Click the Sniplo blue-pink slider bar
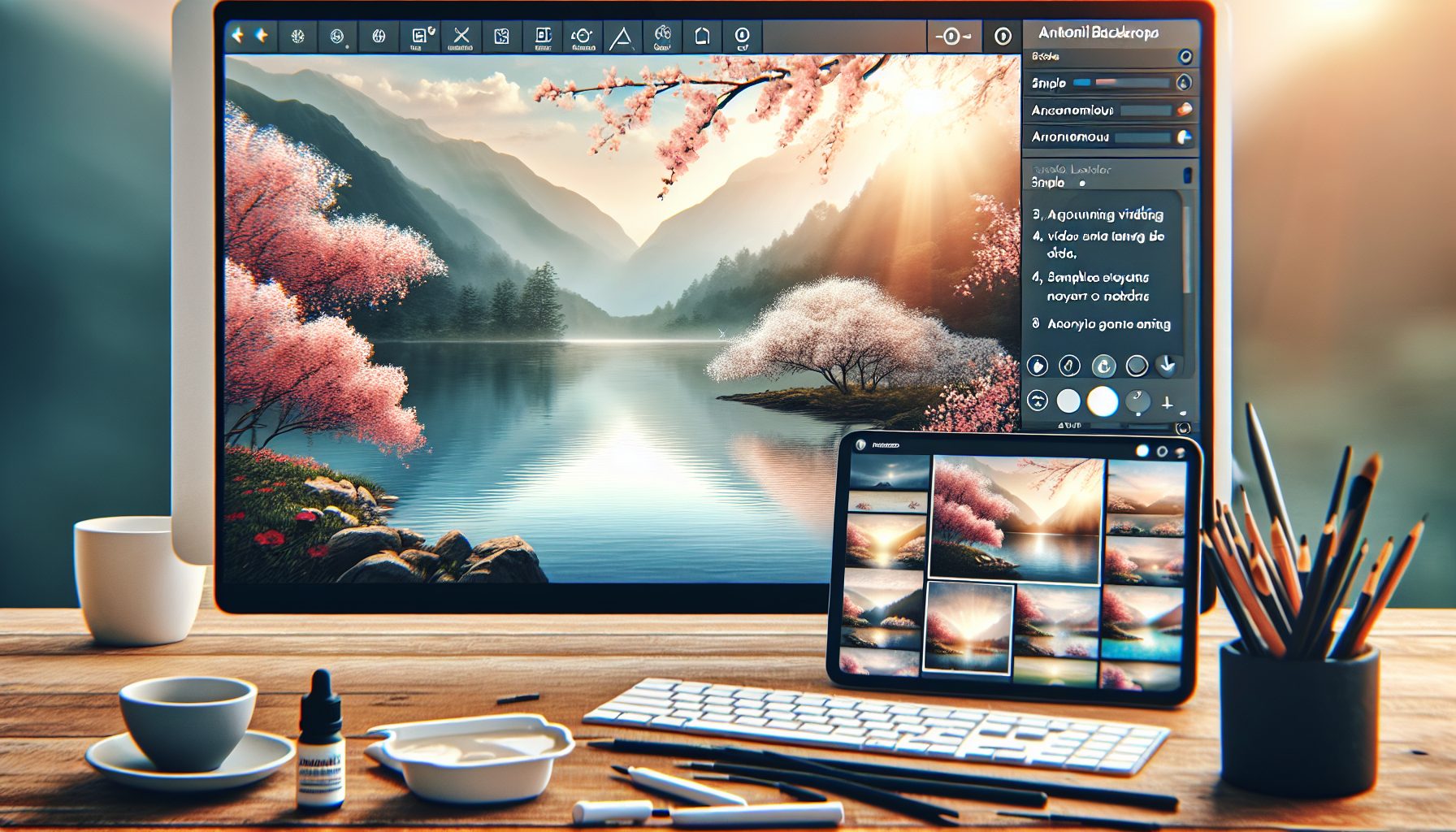This screenshot has height=832, width=1456. click(x=1121, y=83)
